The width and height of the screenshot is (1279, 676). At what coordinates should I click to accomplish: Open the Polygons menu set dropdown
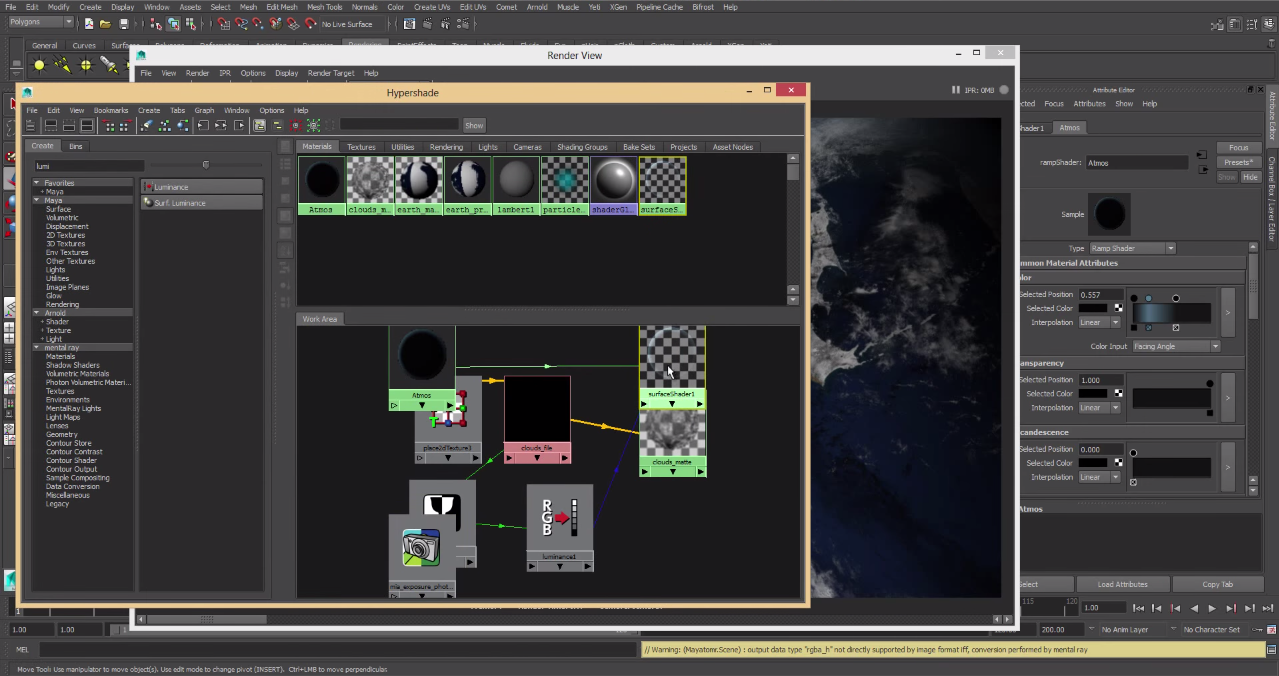coord(40,23)
